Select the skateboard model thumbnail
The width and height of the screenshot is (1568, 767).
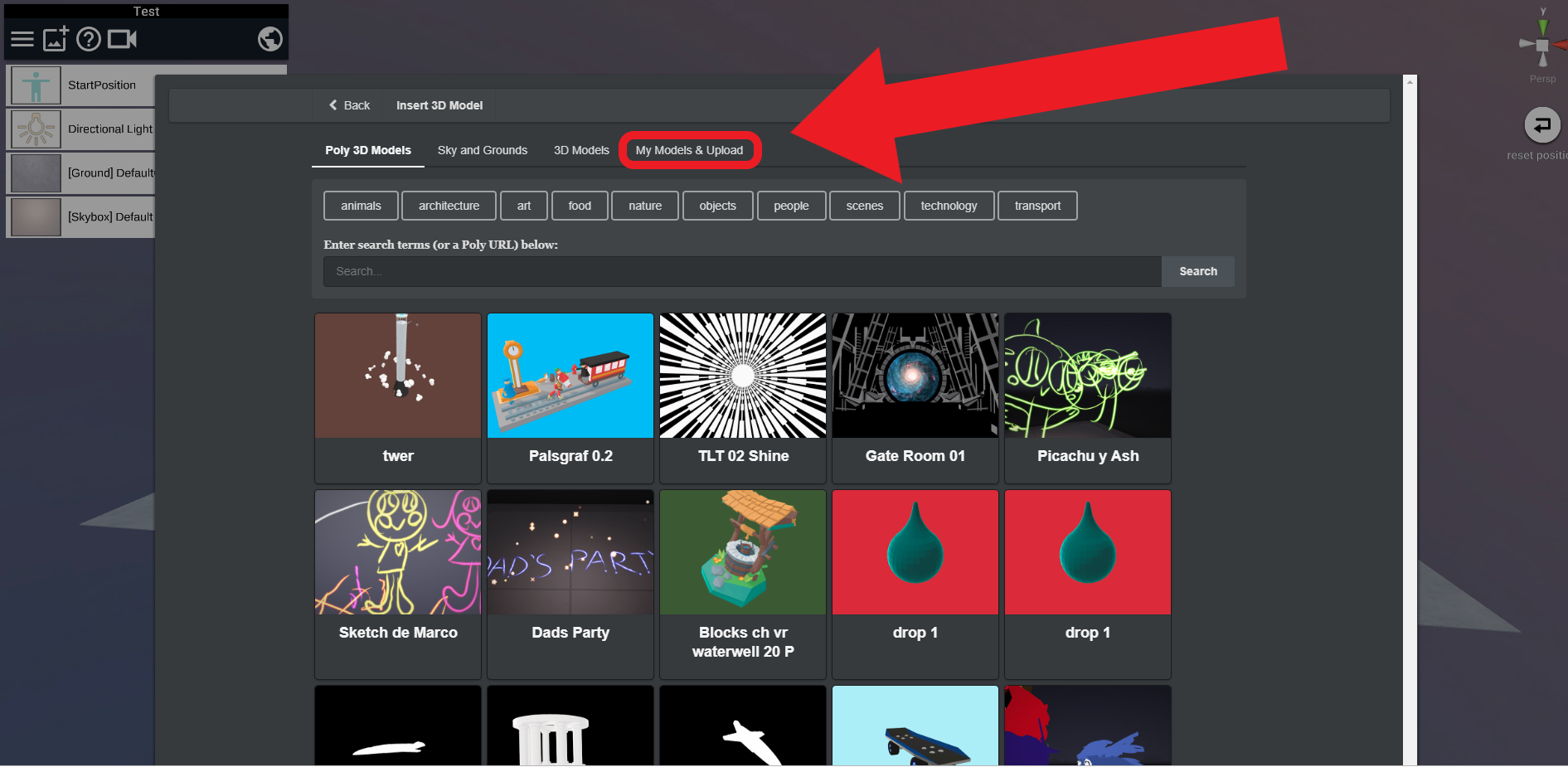click(x=915, y=726)
